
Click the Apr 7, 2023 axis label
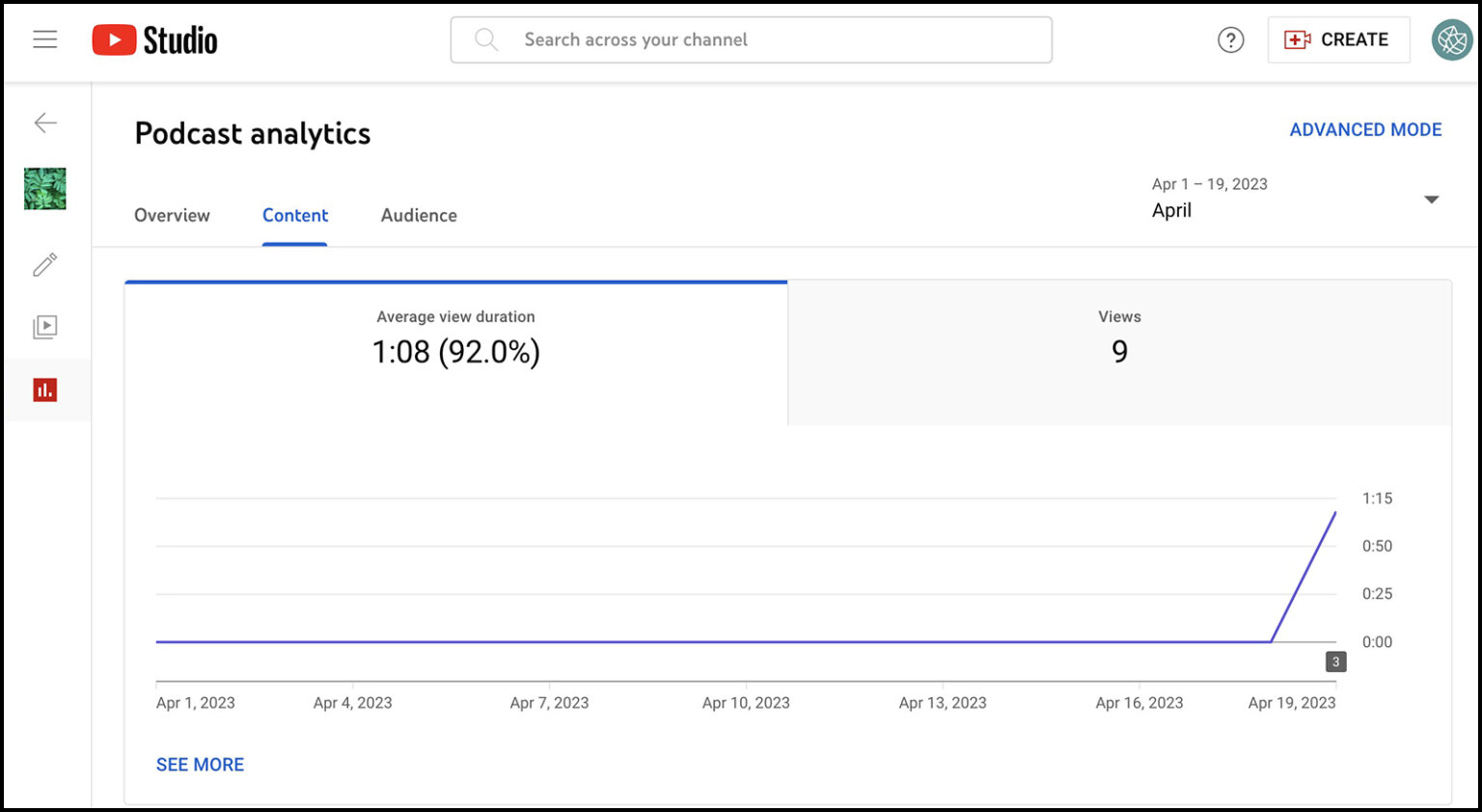(549, 703)
